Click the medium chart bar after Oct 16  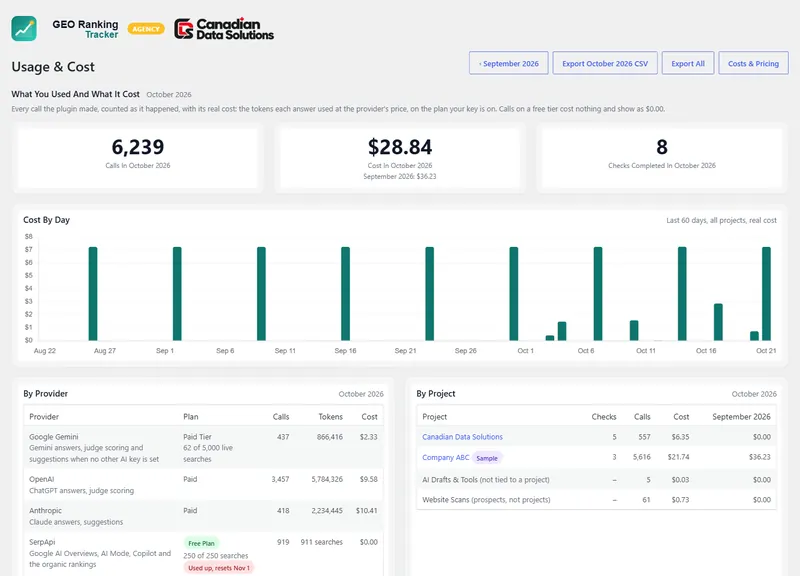(718, 322)
